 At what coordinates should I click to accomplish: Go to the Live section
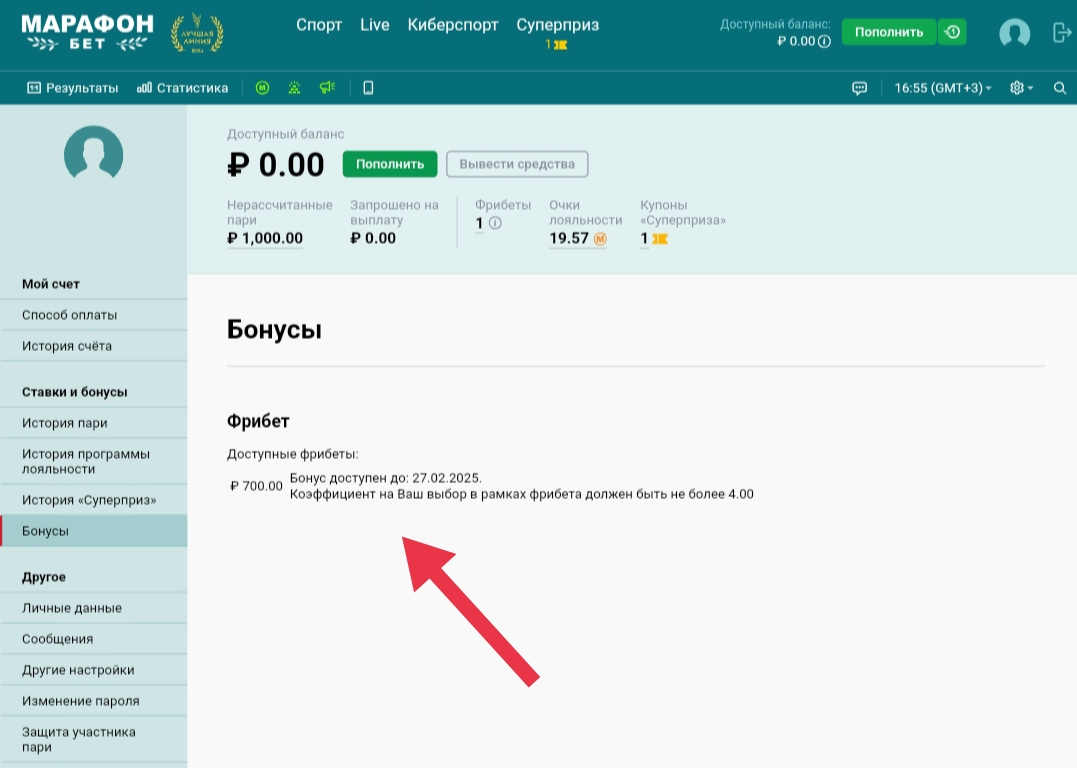[374, 25]
